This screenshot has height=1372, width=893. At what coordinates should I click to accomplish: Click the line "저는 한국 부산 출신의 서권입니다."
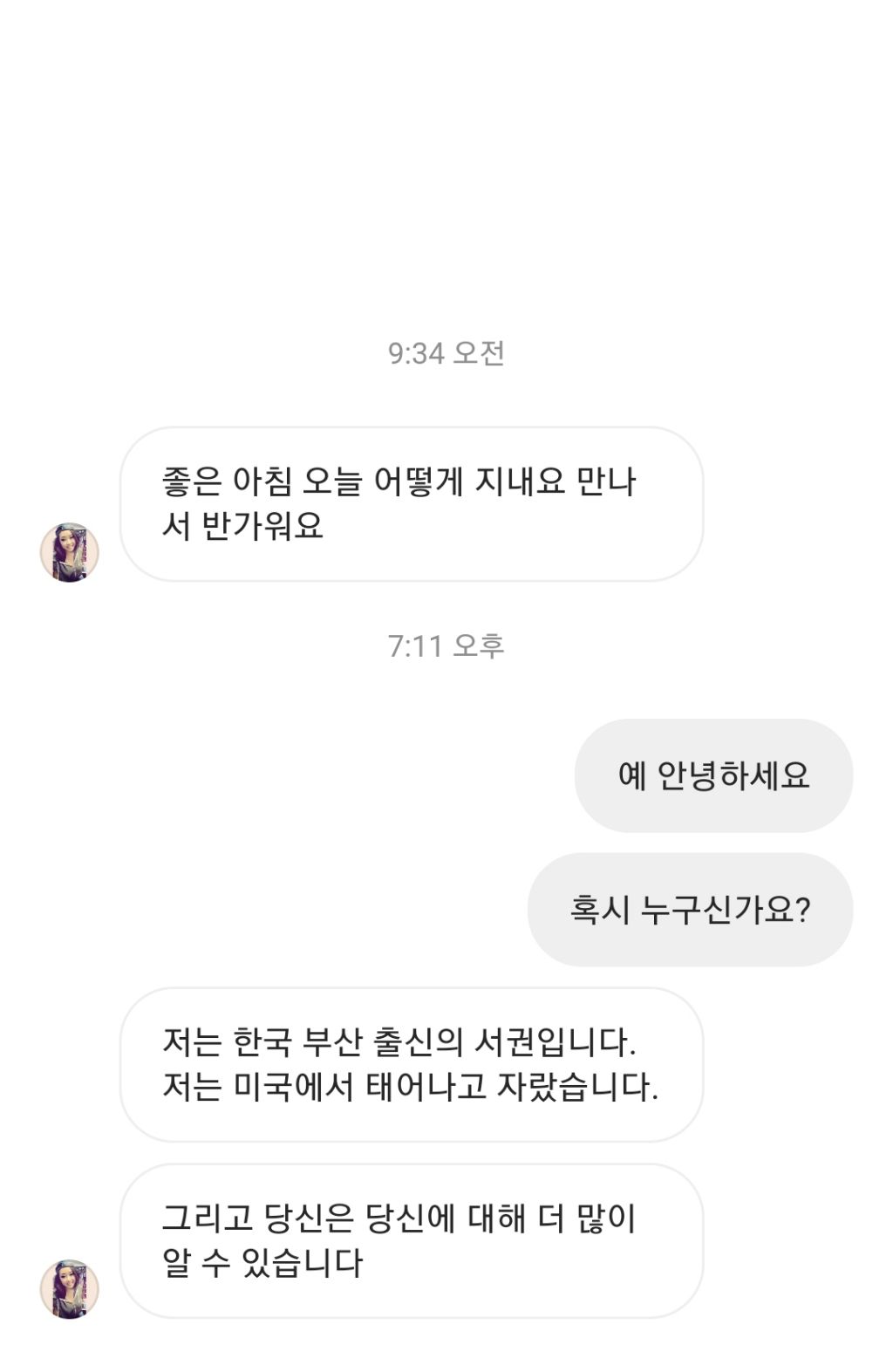399,1041
